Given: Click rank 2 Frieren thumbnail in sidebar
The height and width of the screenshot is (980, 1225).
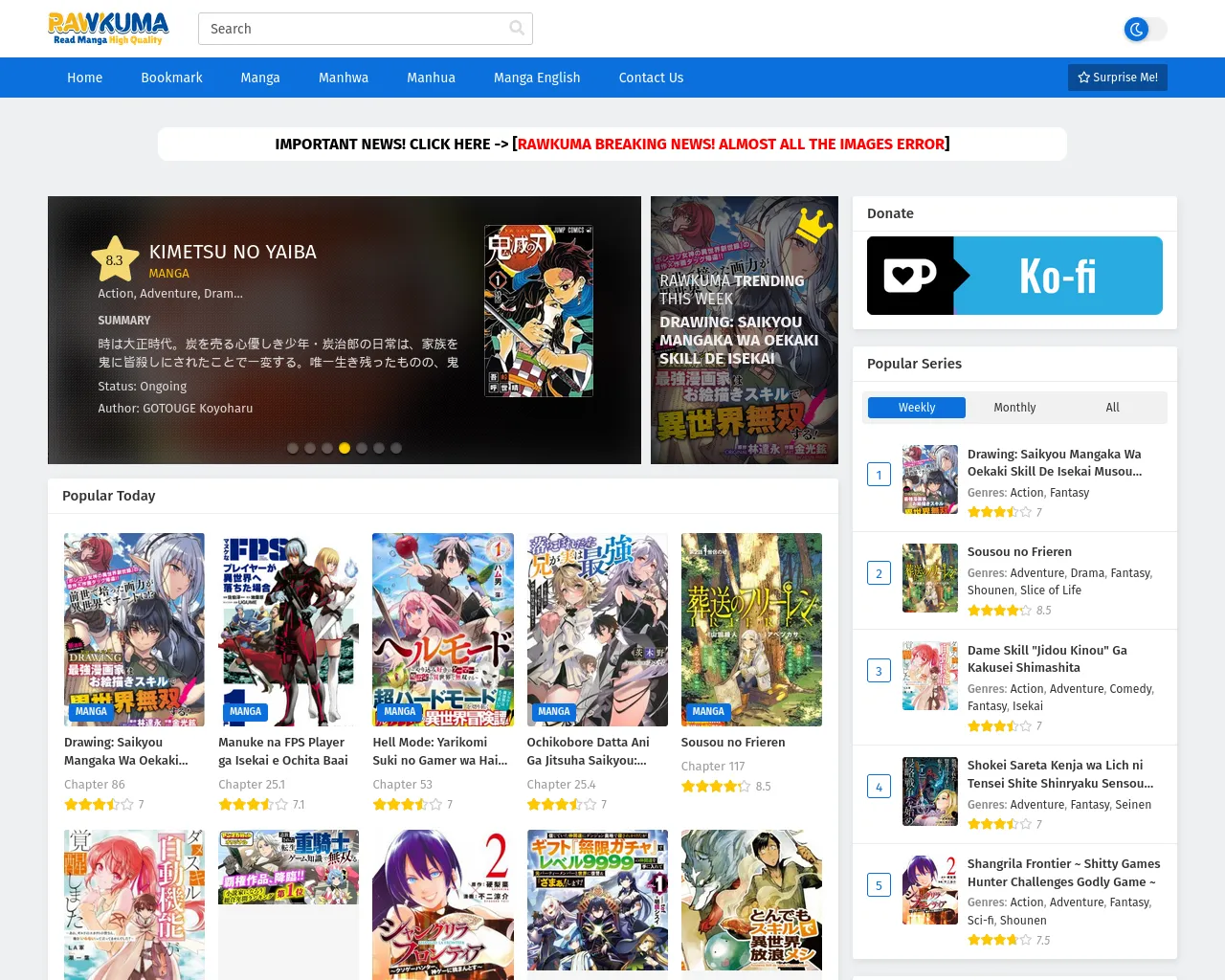Looking at the screenshot, I should pos(930,578).
